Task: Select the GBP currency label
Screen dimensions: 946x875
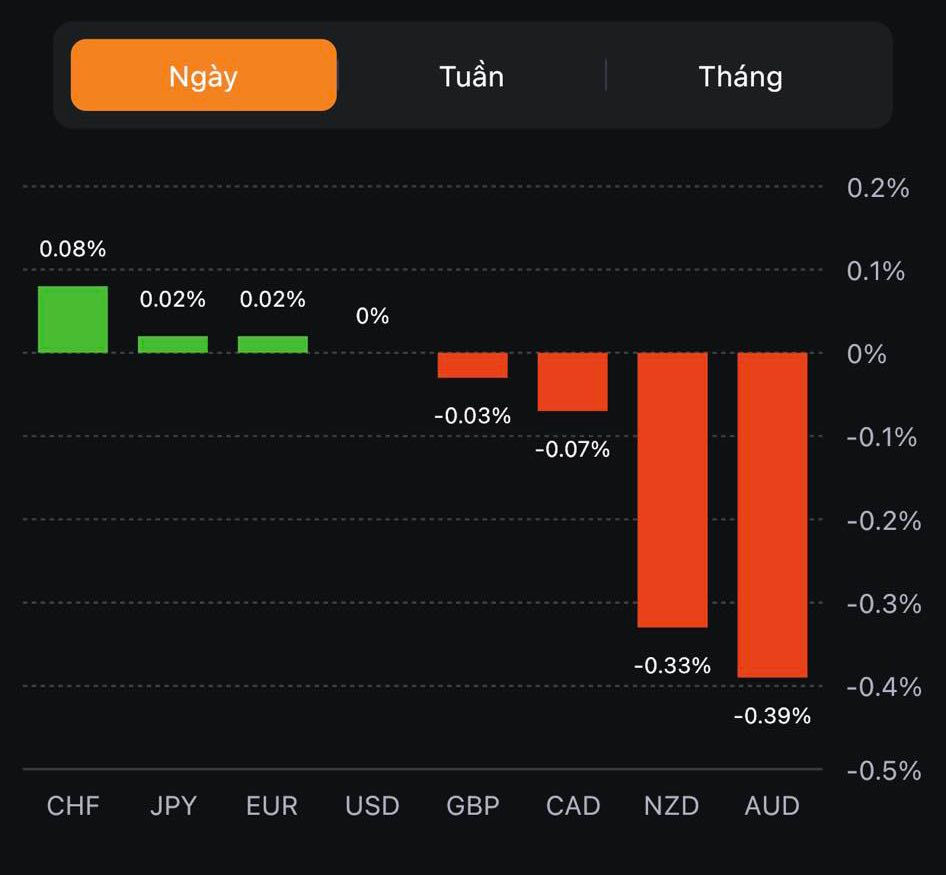Action: 473,806
